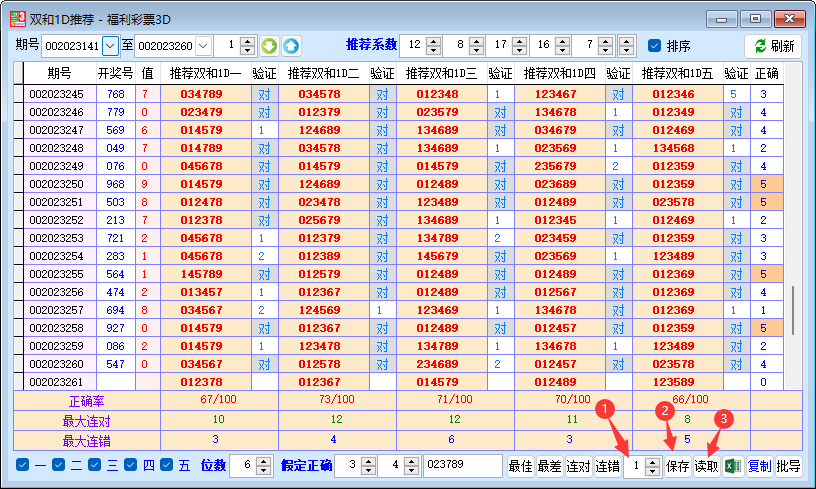816x489 pixels.
Task: Open the start 期号 002023141 dropdown
Action: point(110,46)
